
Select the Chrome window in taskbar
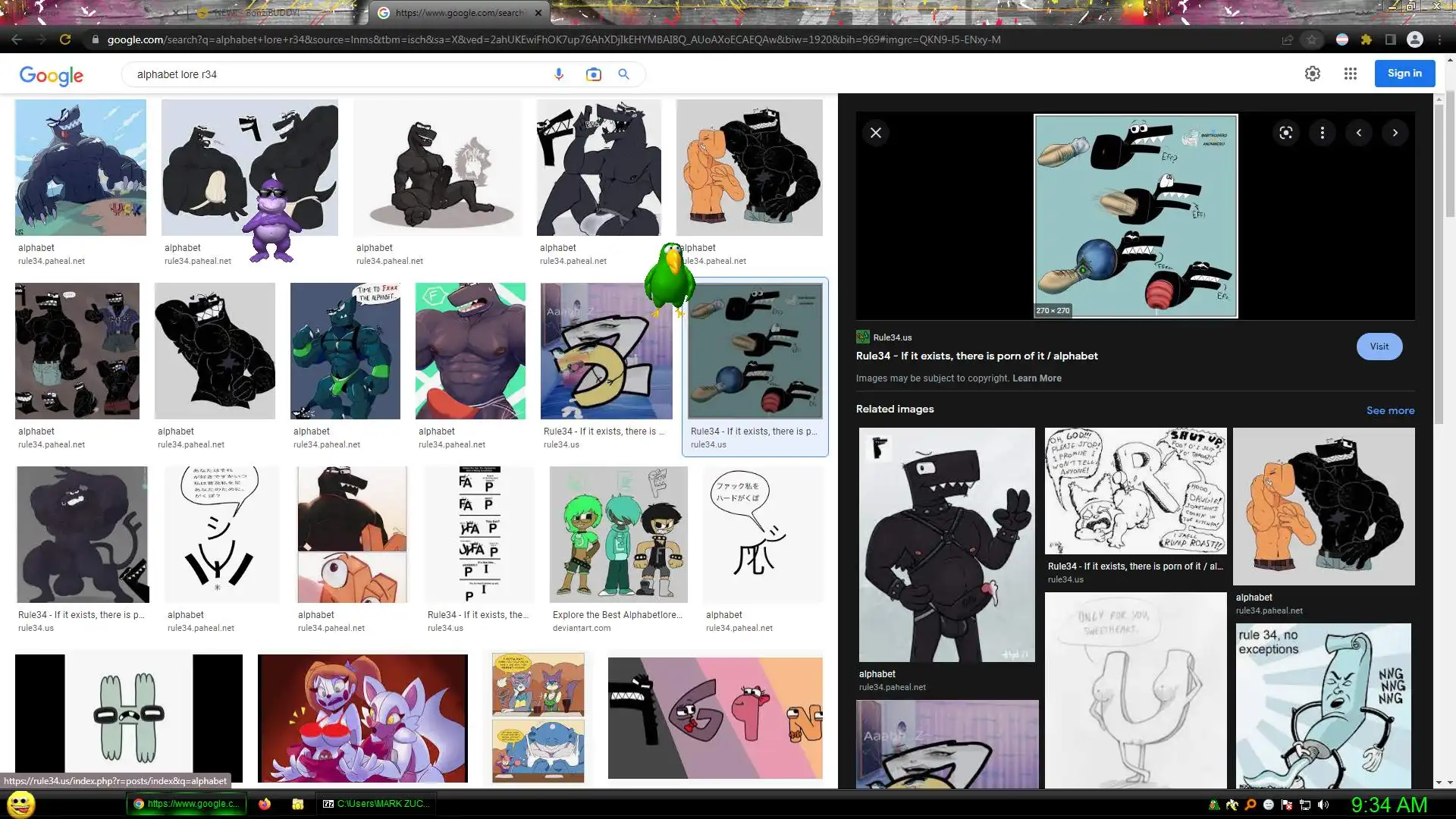187,804
